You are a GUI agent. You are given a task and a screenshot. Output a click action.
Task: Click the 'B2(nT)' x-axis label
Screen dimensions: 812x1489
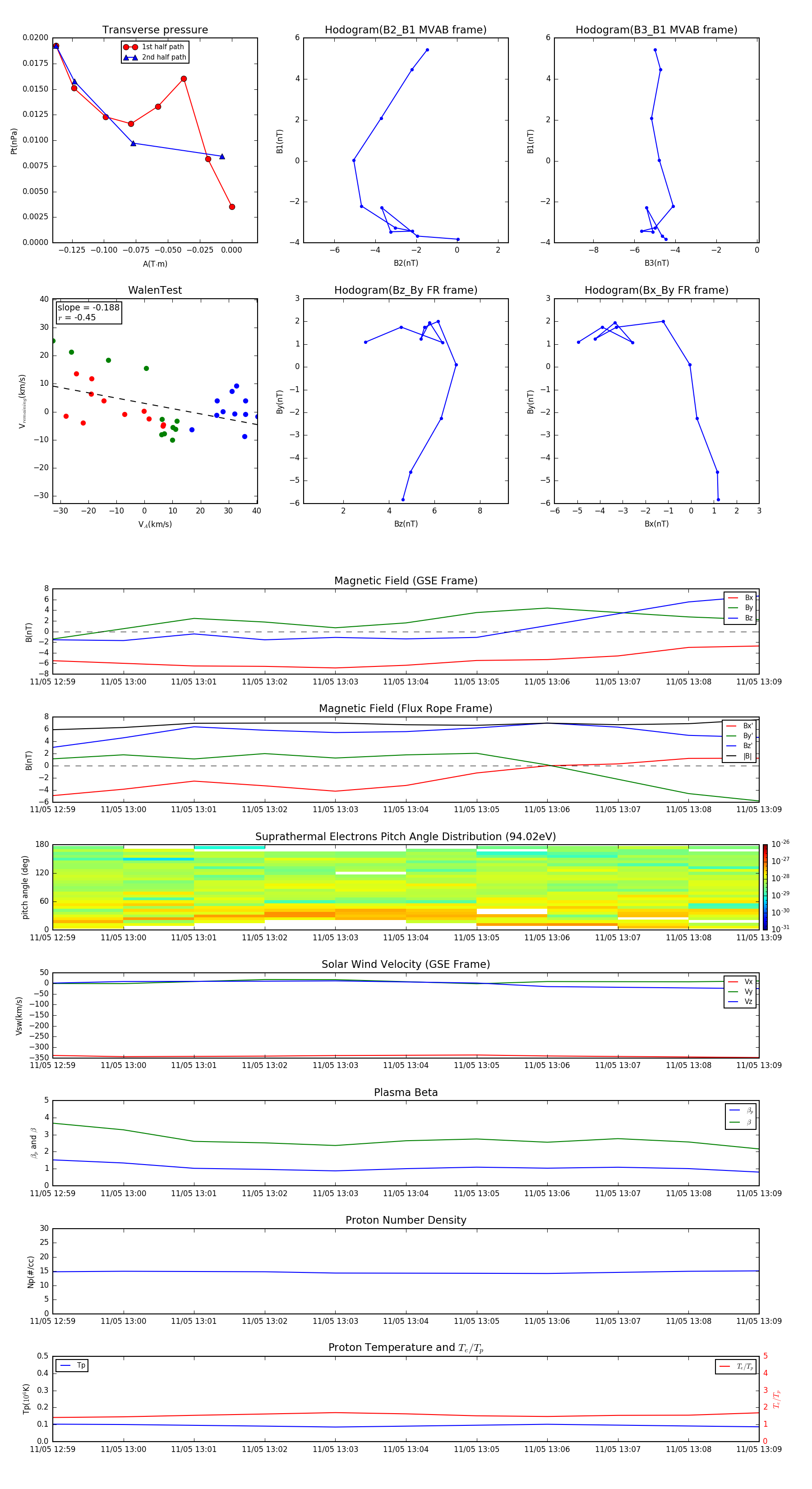pos(406,263)
